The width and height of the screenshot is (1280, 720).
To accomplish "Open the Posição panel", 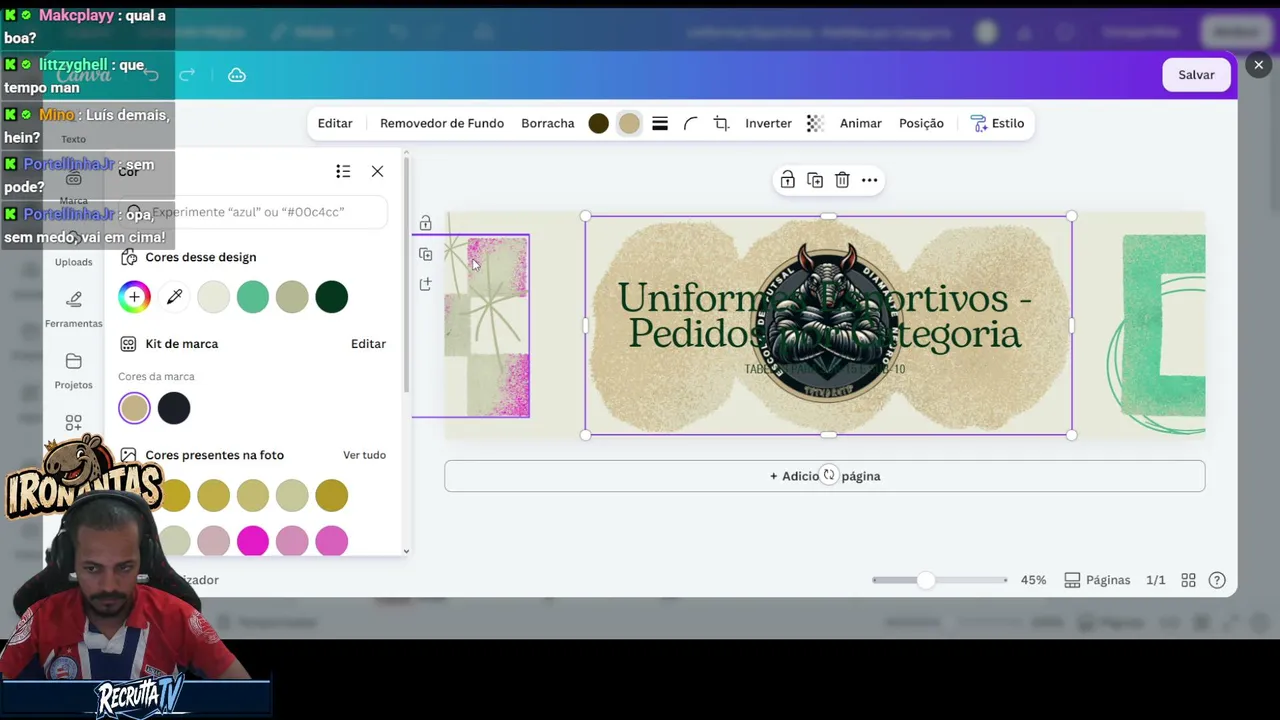I will point(921,123).
